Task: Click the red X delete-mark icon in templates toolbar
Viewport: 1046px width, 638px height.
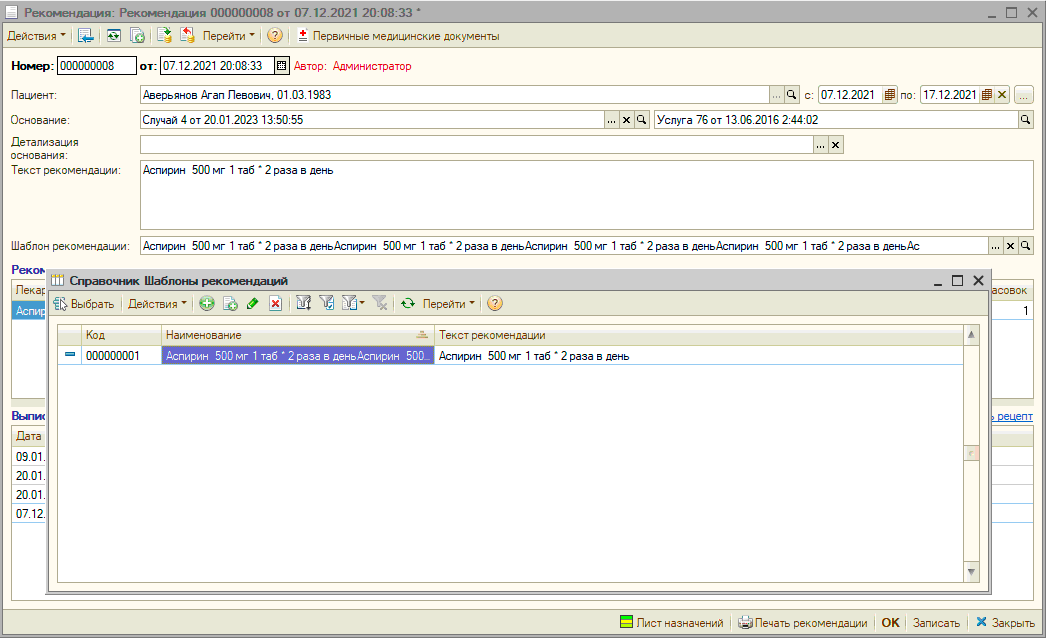Action: coord(275,303)
